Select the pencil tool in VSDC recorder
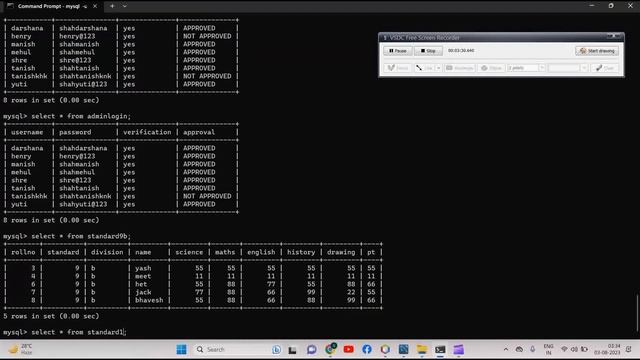Viewport: 640px width, 360px height. (x=398, y=68)
